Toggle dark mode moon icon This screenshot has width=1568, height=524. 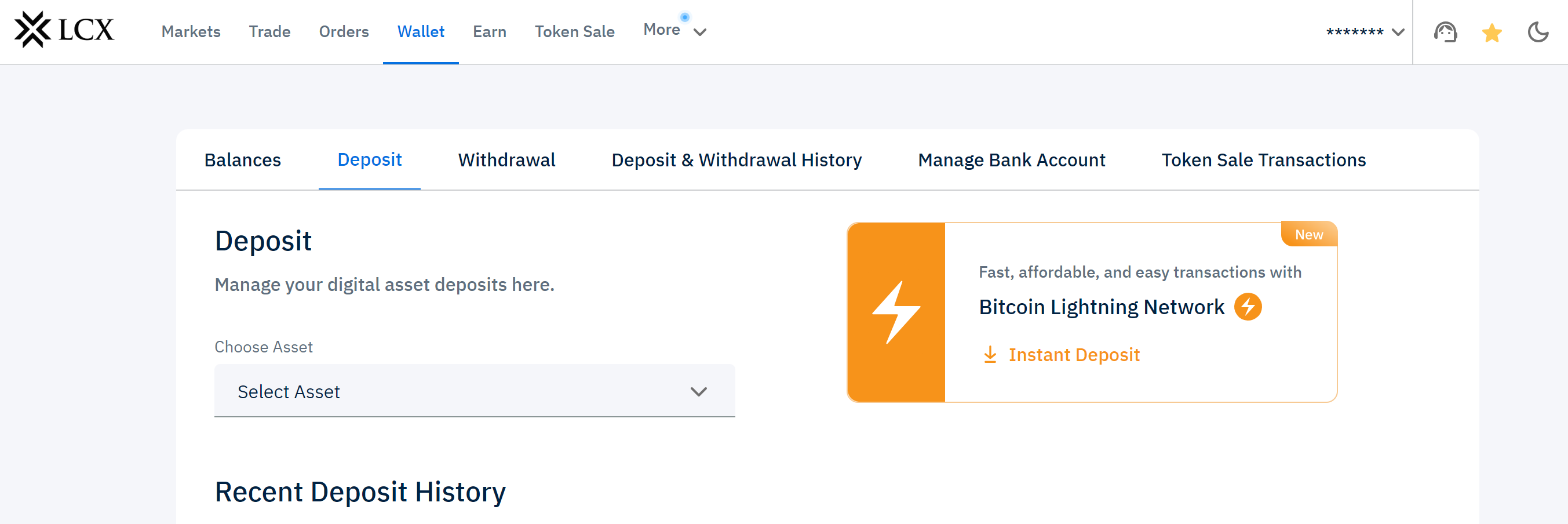[x=1537, y=32]
